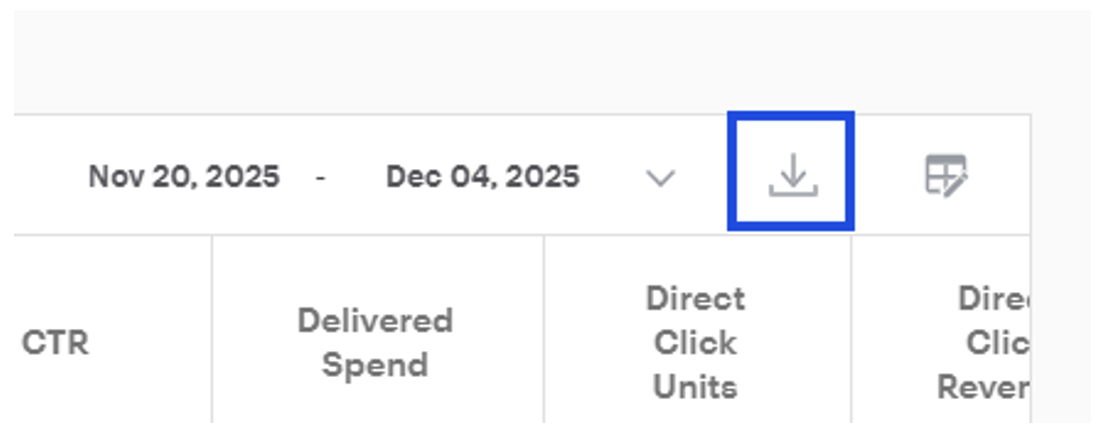Open the customize table columns icon

(x=945, y=176)
